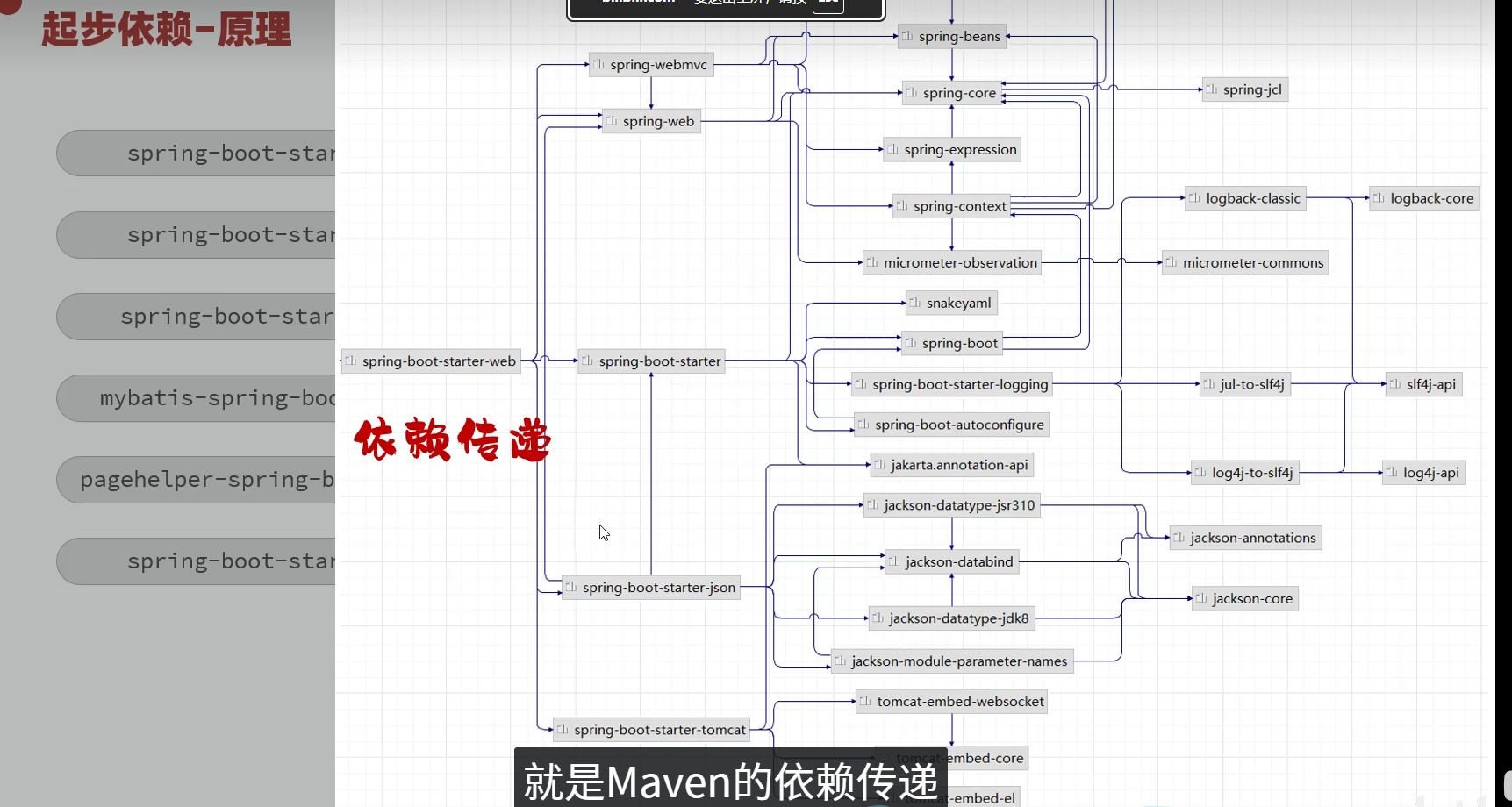Viewport: 1512px width, 807px height.
Task: Select the jul-to-slf4j node
Action: click(1245, 384)
